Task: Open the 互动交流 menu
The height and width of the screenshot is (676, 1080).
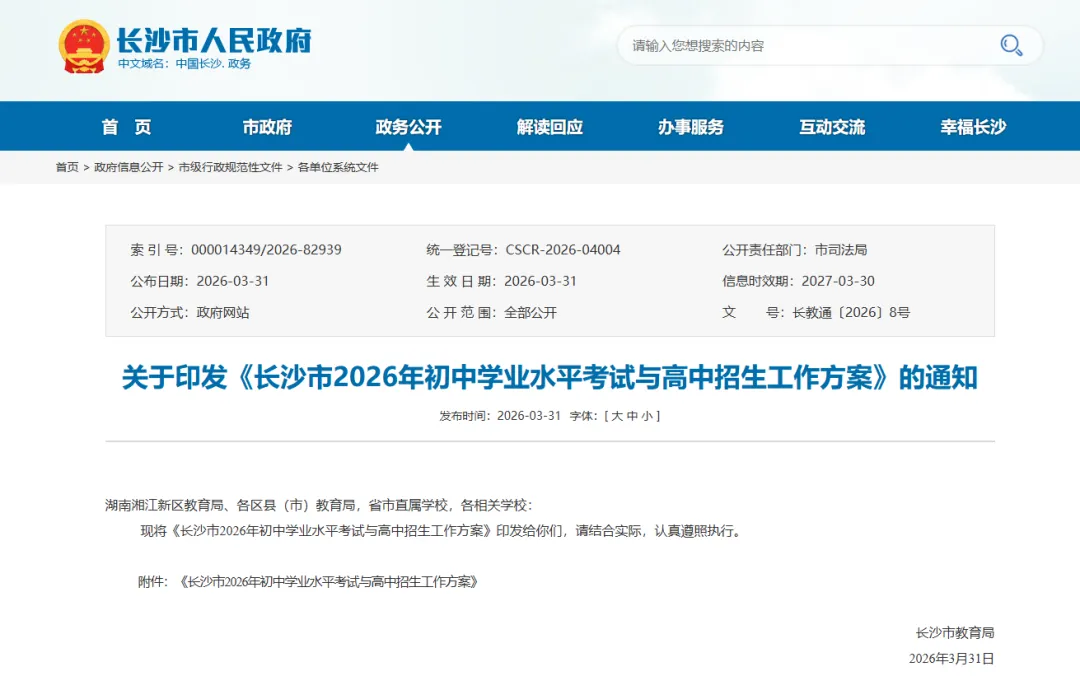Action: [x=831, y=126]
